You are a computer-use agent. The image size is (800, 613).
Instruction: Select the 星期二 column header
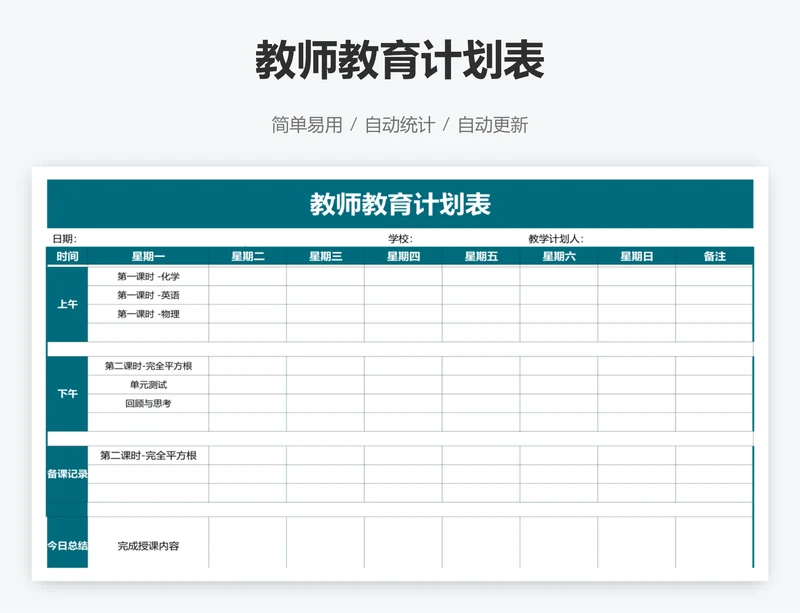(x=247, y=256)
